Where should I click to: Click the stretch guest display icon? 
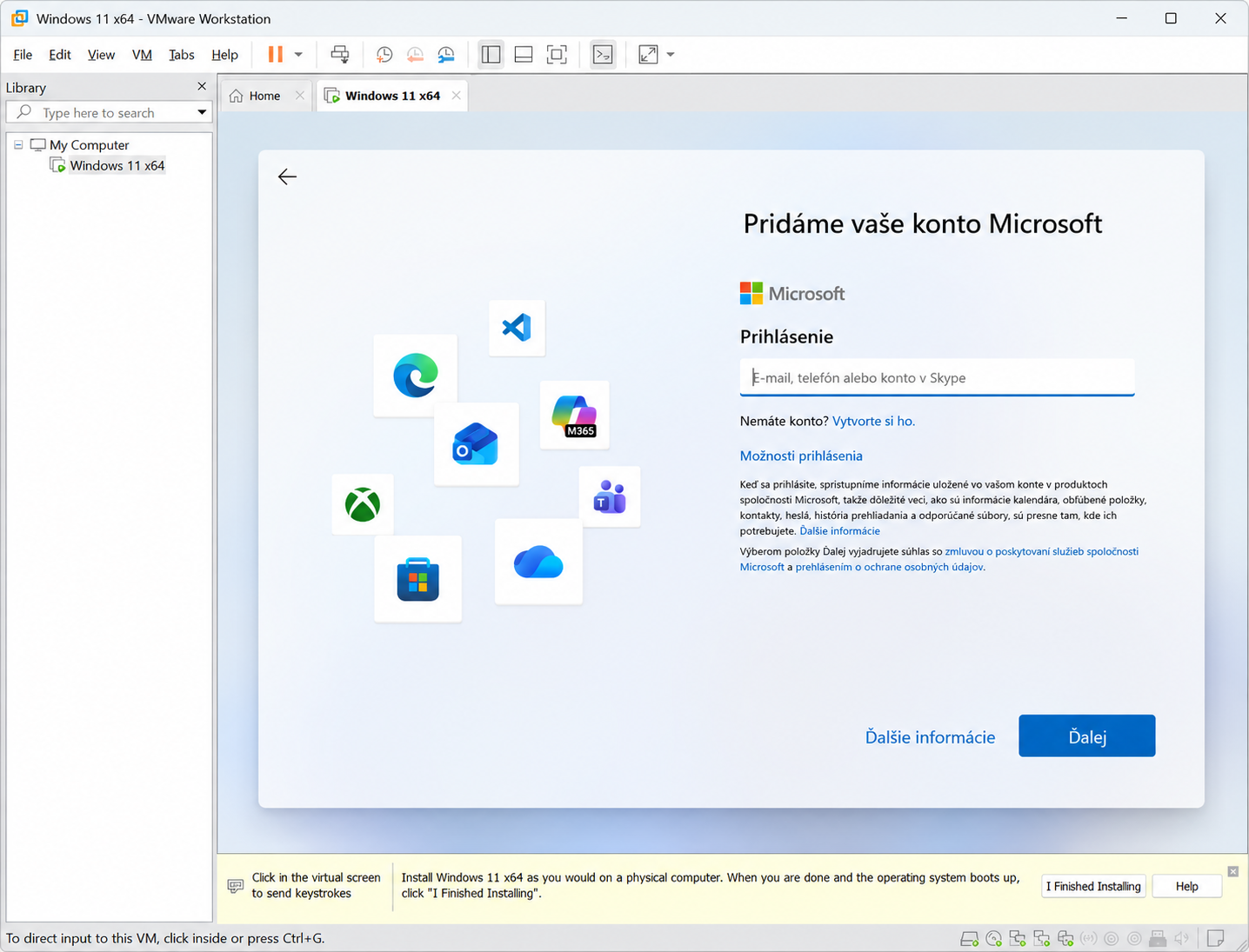click(648, 54)
